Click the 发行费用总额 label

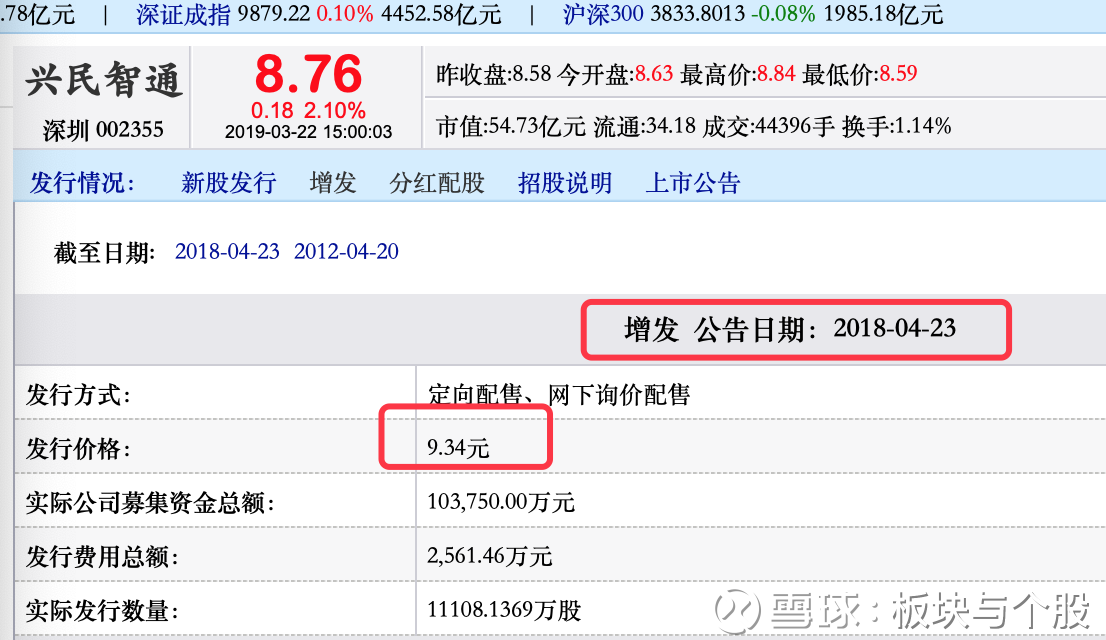(x=102, y=556)
